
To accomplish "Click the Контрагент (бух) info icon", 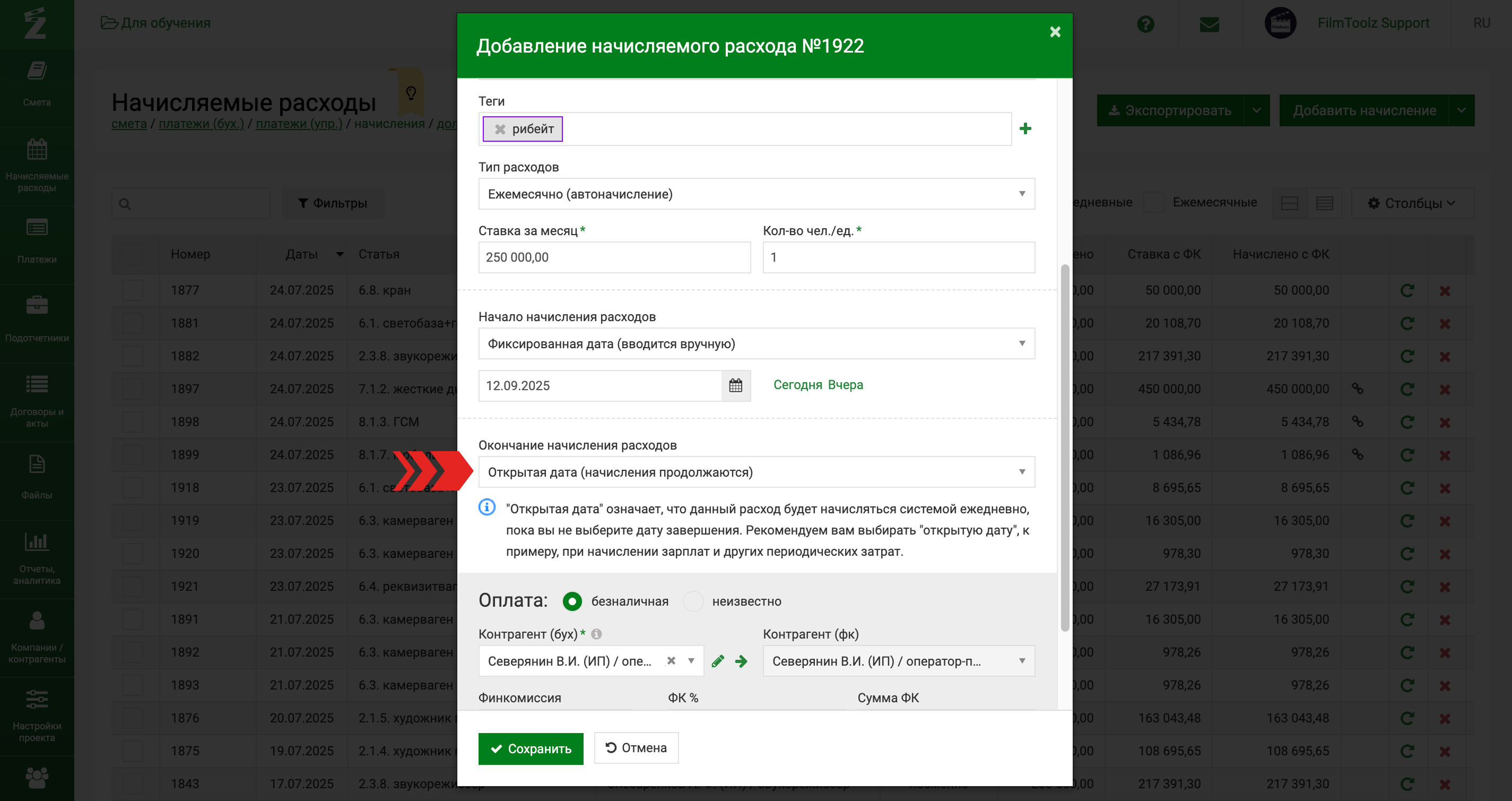I will 596,634.
